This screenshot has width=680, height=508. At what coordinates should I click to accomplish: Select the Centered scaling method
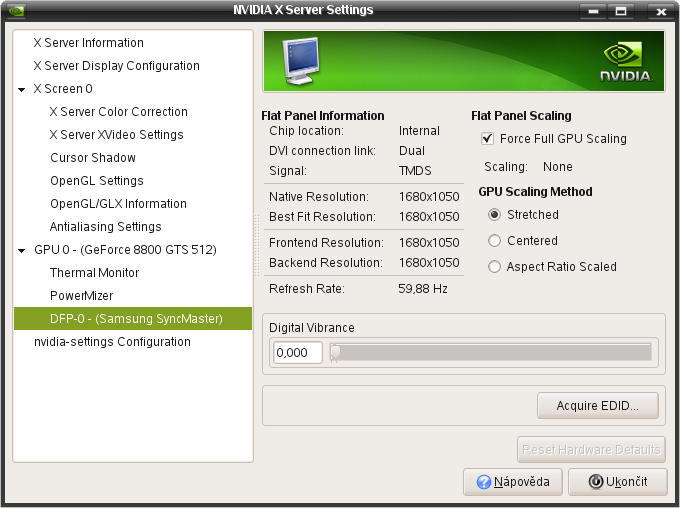(494, 241)
